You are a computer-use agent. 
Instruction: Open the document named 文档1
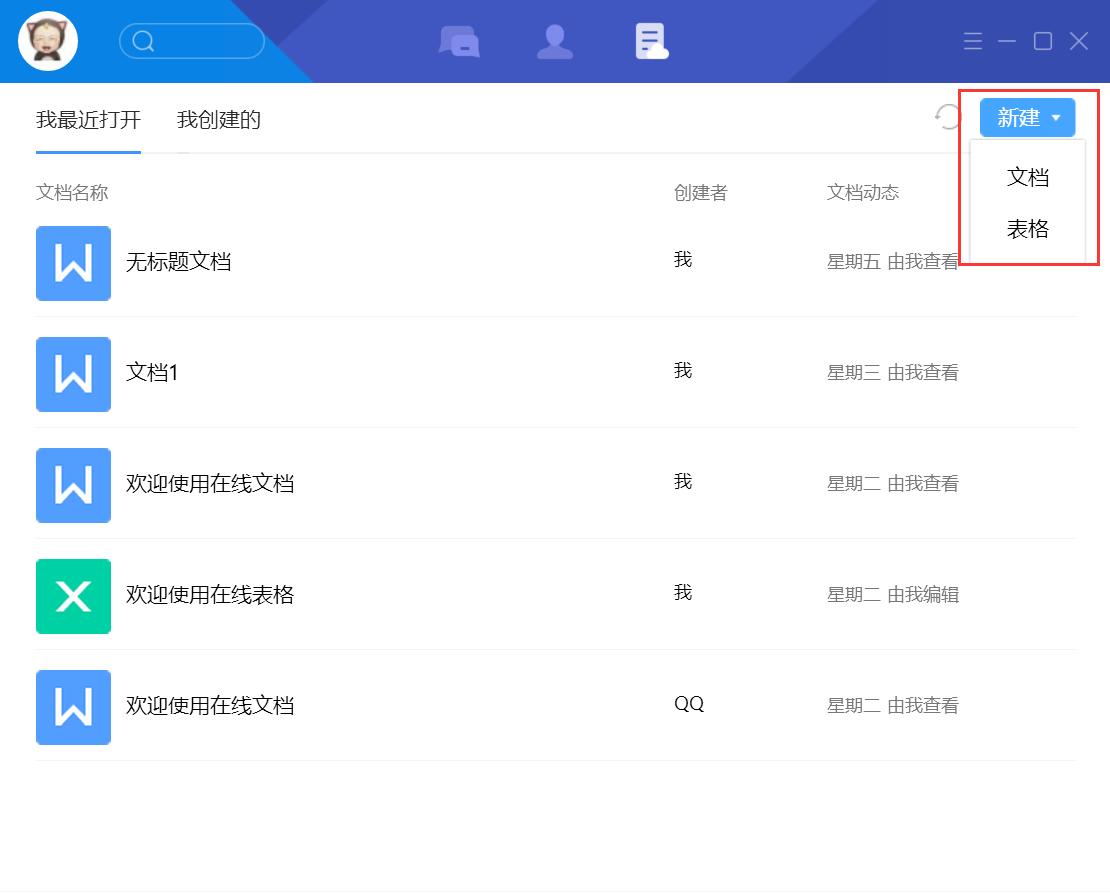tap(152, 373)
